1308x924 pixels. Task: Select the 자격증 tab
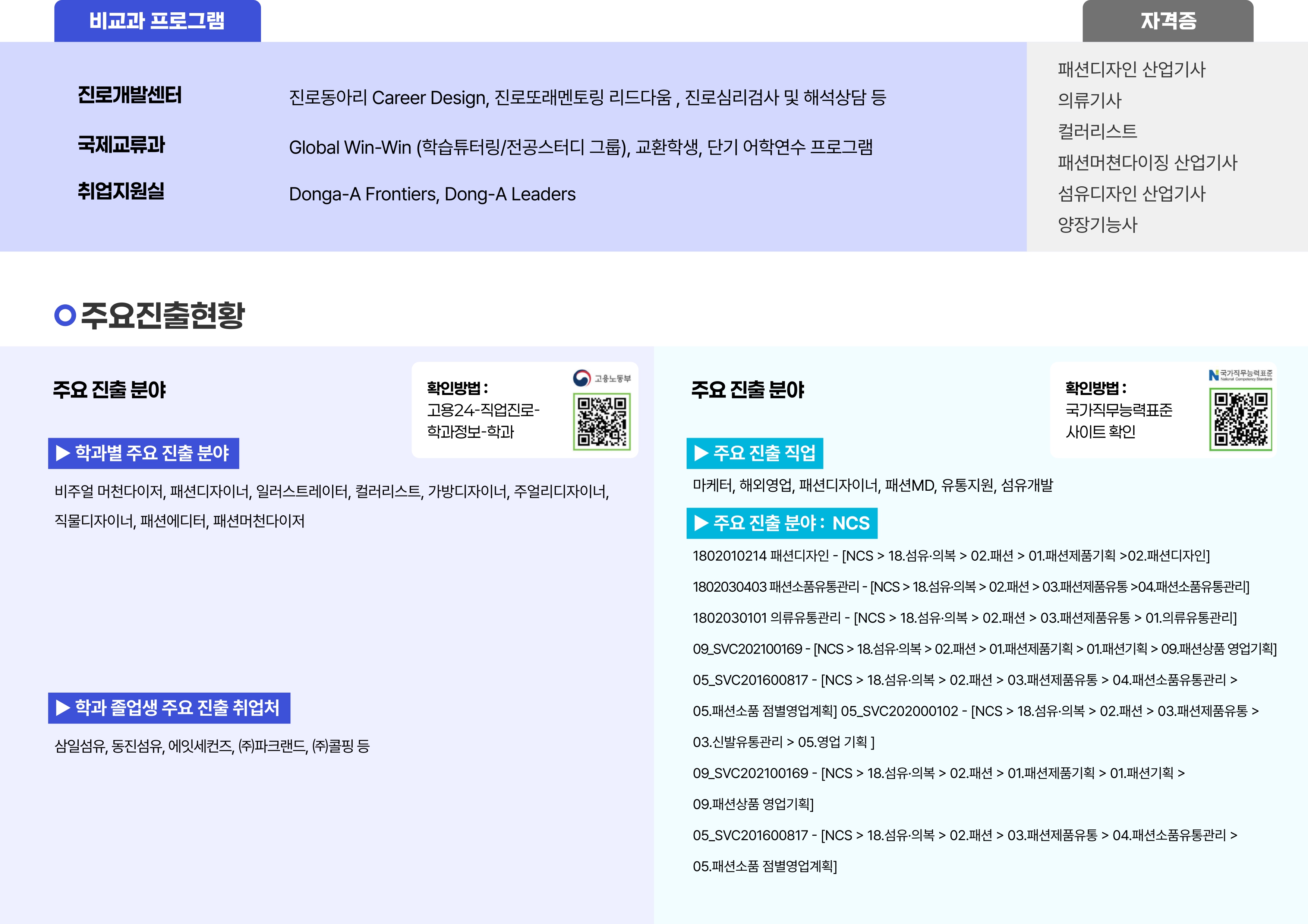click(1168, 21)
